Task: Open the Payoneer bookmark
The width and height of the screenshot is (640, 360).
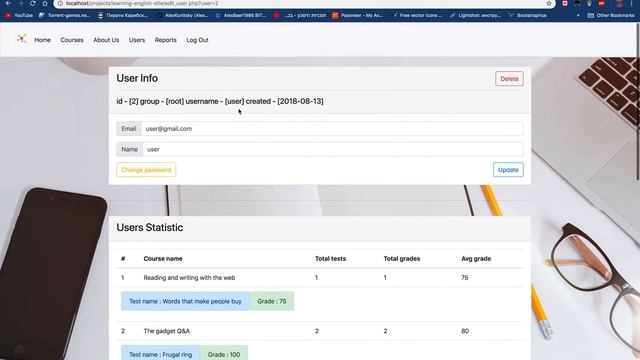Action: coord(358,16)
